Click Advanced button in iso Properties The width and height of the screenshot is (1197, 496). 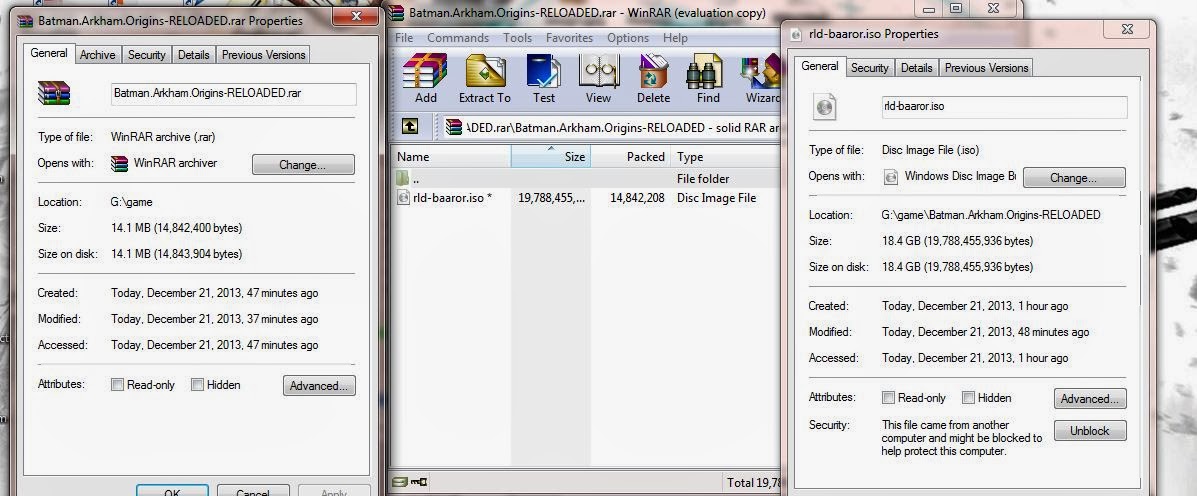pos(1090,398)
